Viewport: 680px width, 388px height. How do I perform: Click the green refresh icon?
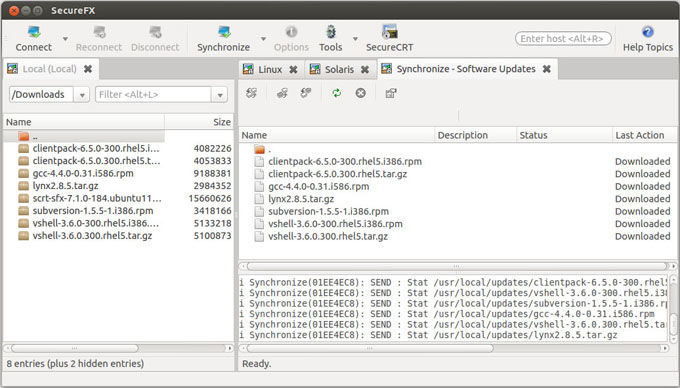tap(337, 93)
